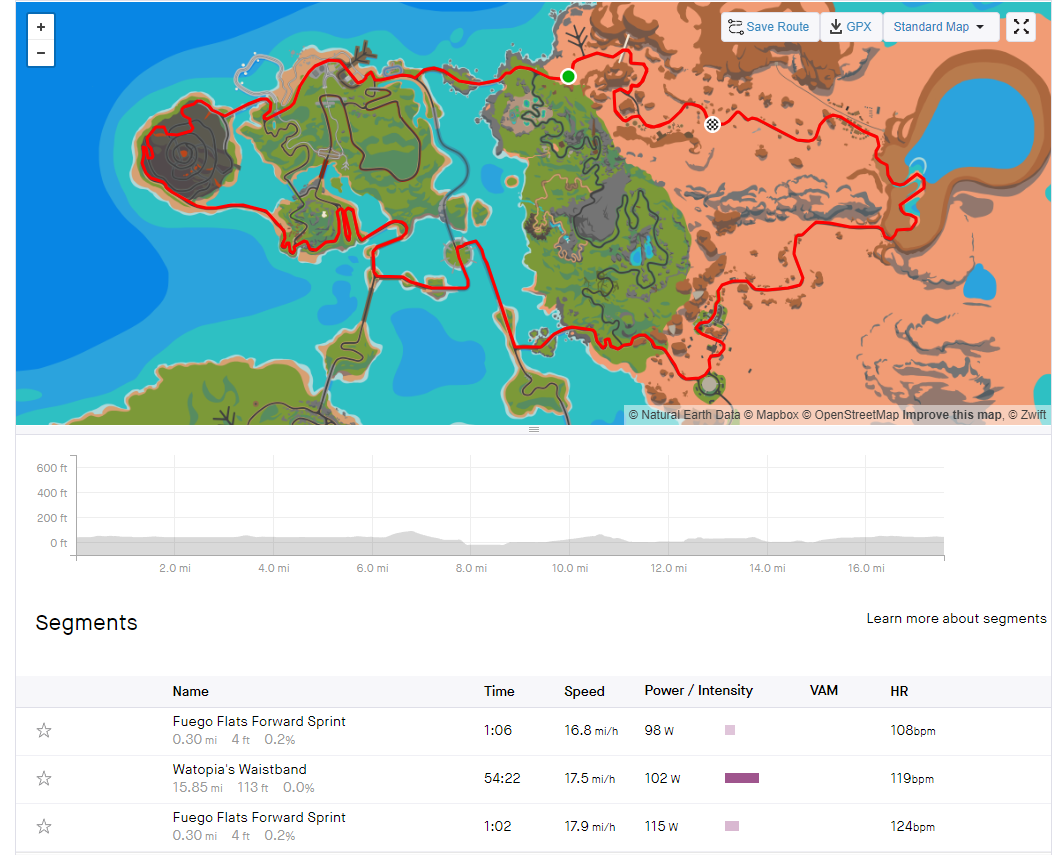Open Learn more about segments link

pos(956,618)
